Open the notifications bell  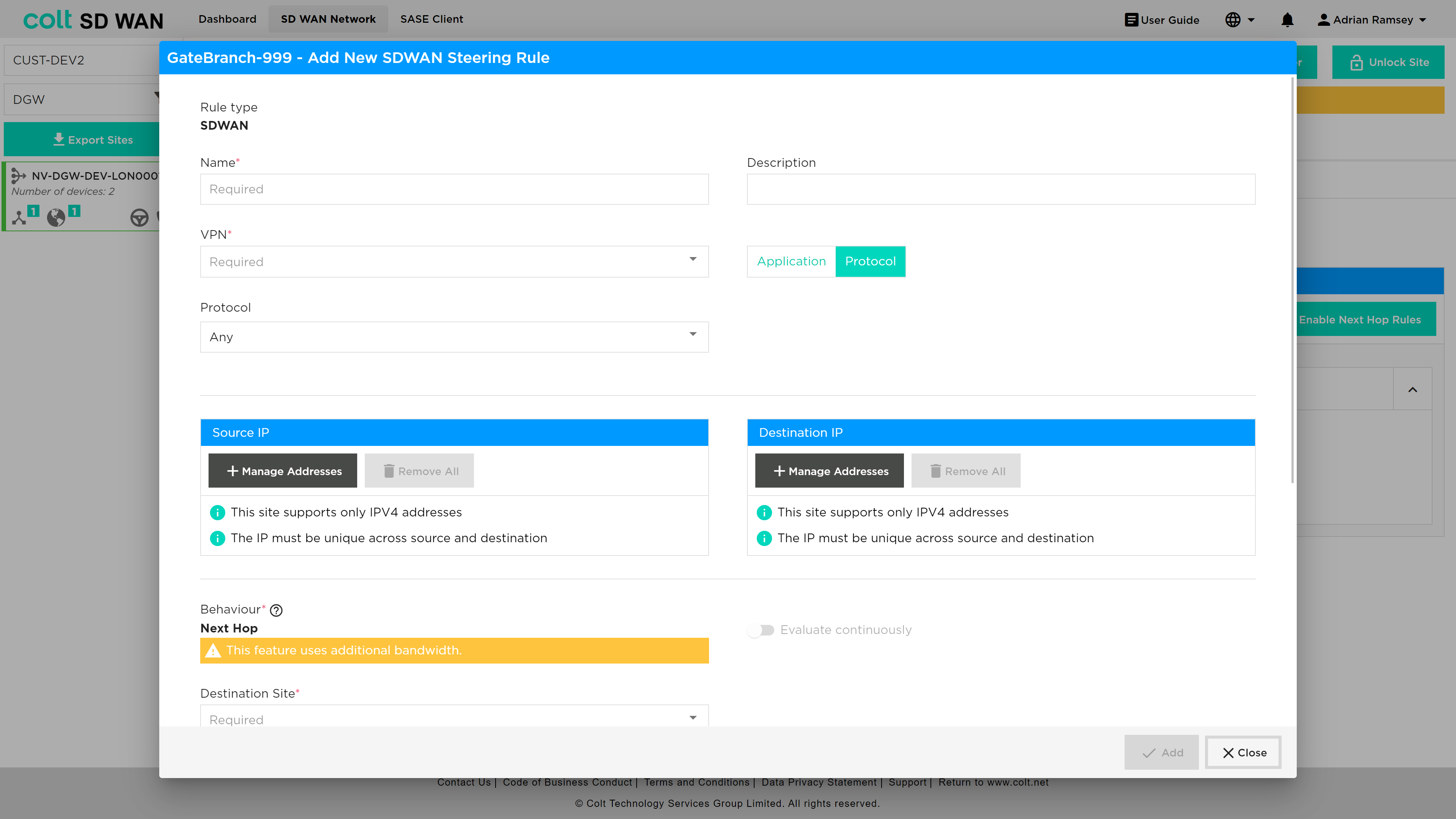[x=1287, y=20]
